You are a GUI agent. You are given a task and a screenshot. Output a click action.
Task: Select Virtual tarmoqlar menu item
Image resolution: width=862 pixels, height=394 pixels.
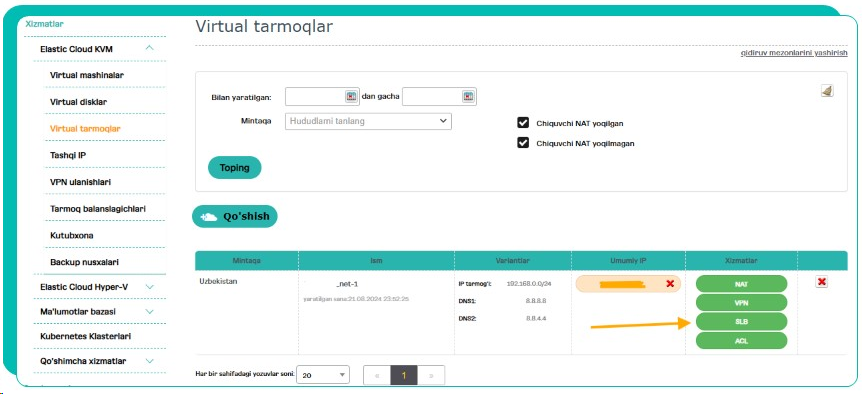(85, 129)
